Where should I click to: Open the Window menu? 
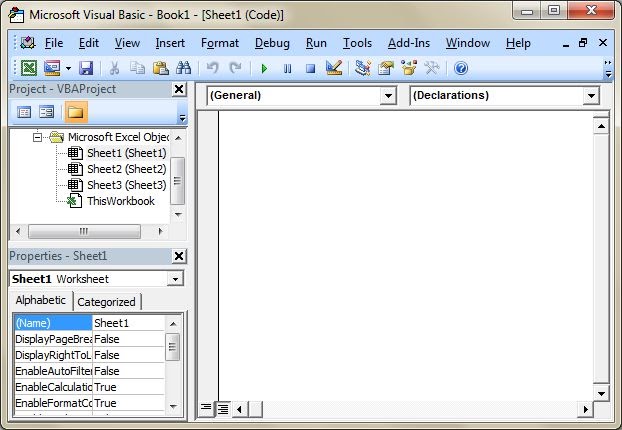coord(468,43)
